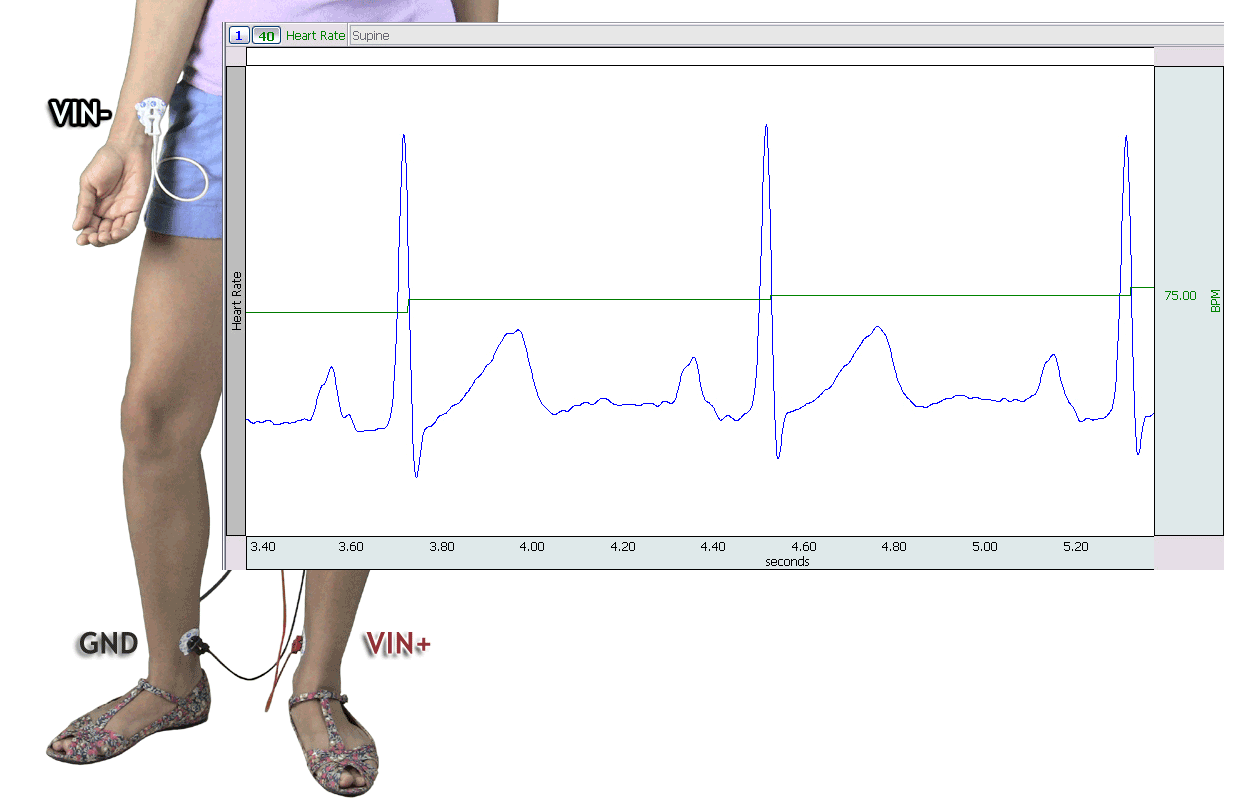Screen dimensions: 1234x804
Task: Select the channel 40 Heart Rate box
Action: [x=265, y=34]
